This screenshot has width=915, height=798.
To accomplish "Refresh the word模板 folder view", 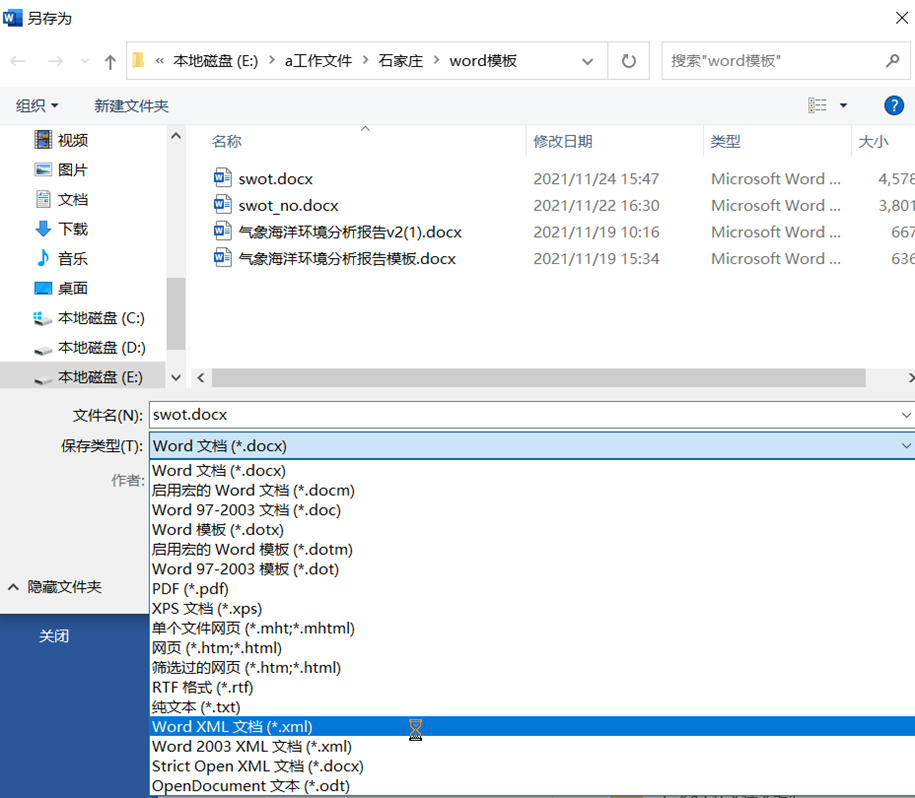I will (628, 61).
